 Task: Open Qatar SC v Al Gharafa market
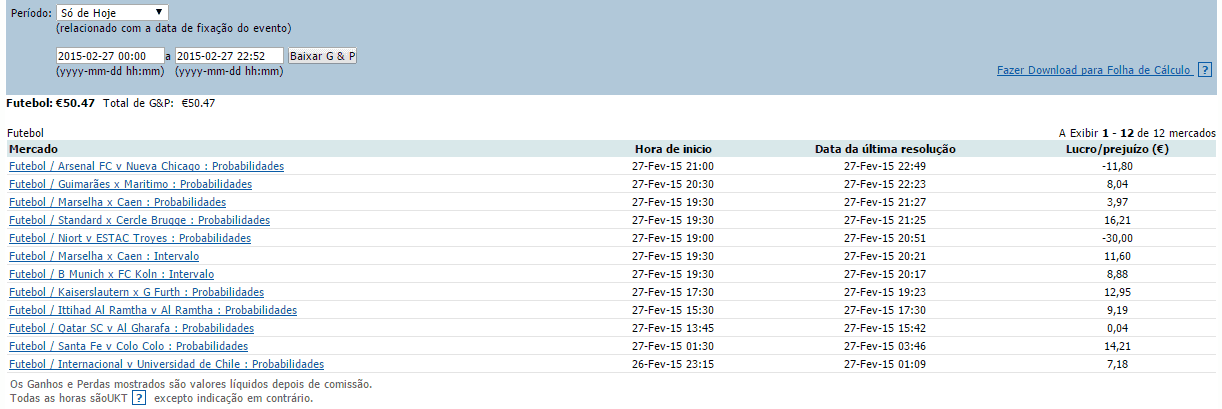[x=131, y=328]
